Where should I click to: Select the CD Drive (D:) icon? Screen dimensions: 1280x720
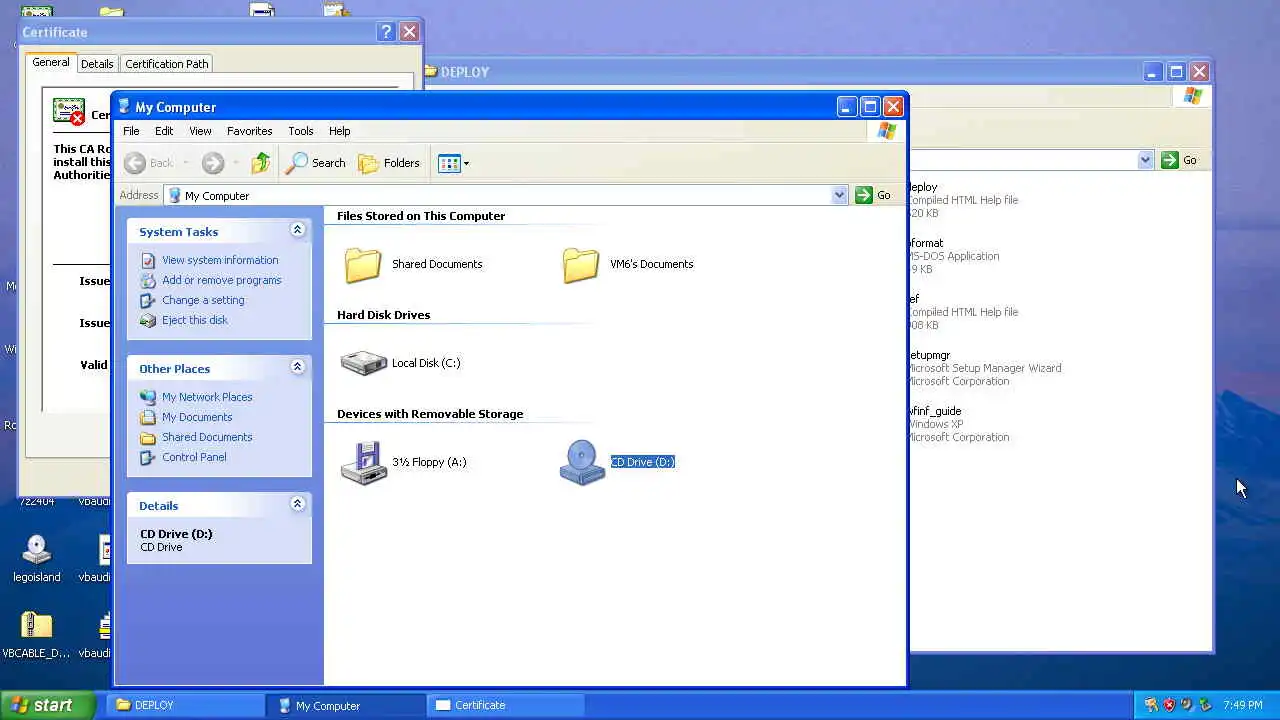(582, 462)
